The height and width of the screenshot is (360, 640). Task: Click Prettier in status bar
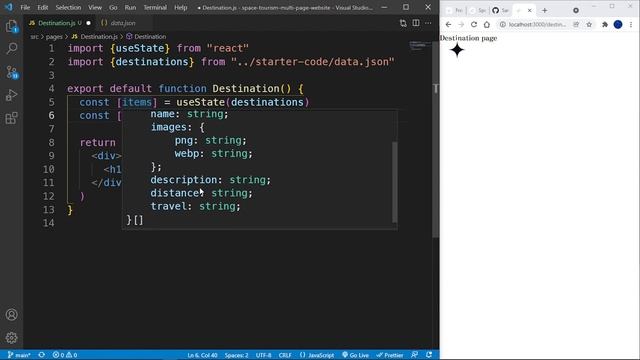coord(390,355)
